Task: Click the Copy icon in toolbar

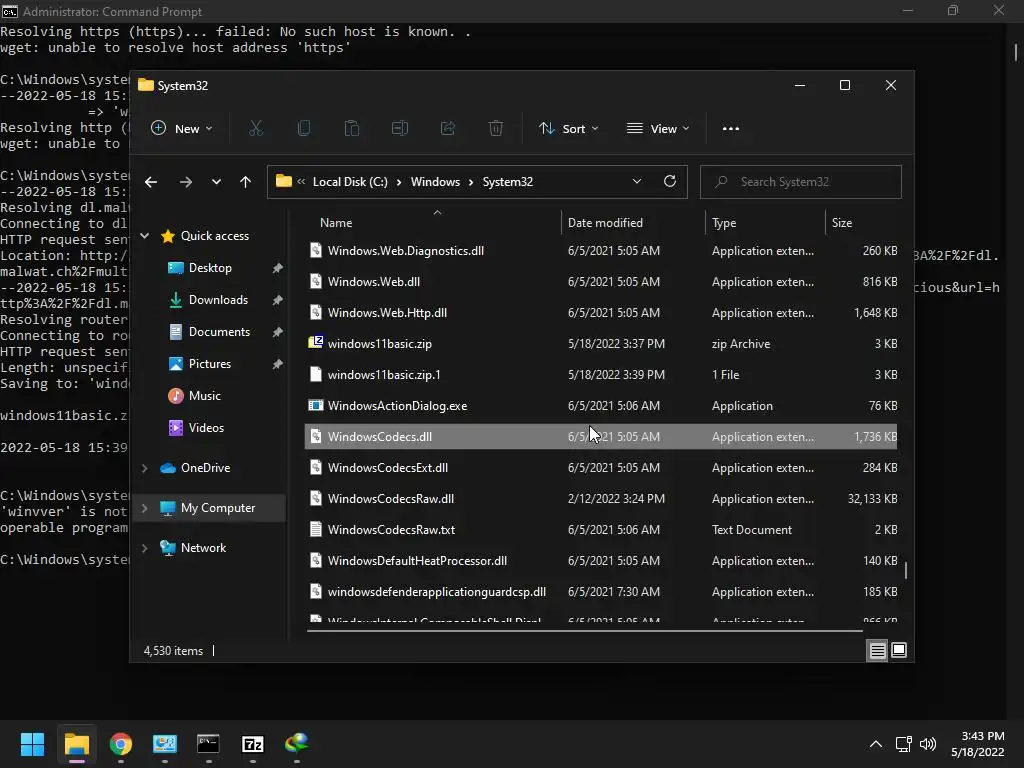Action: click(304, 129)
